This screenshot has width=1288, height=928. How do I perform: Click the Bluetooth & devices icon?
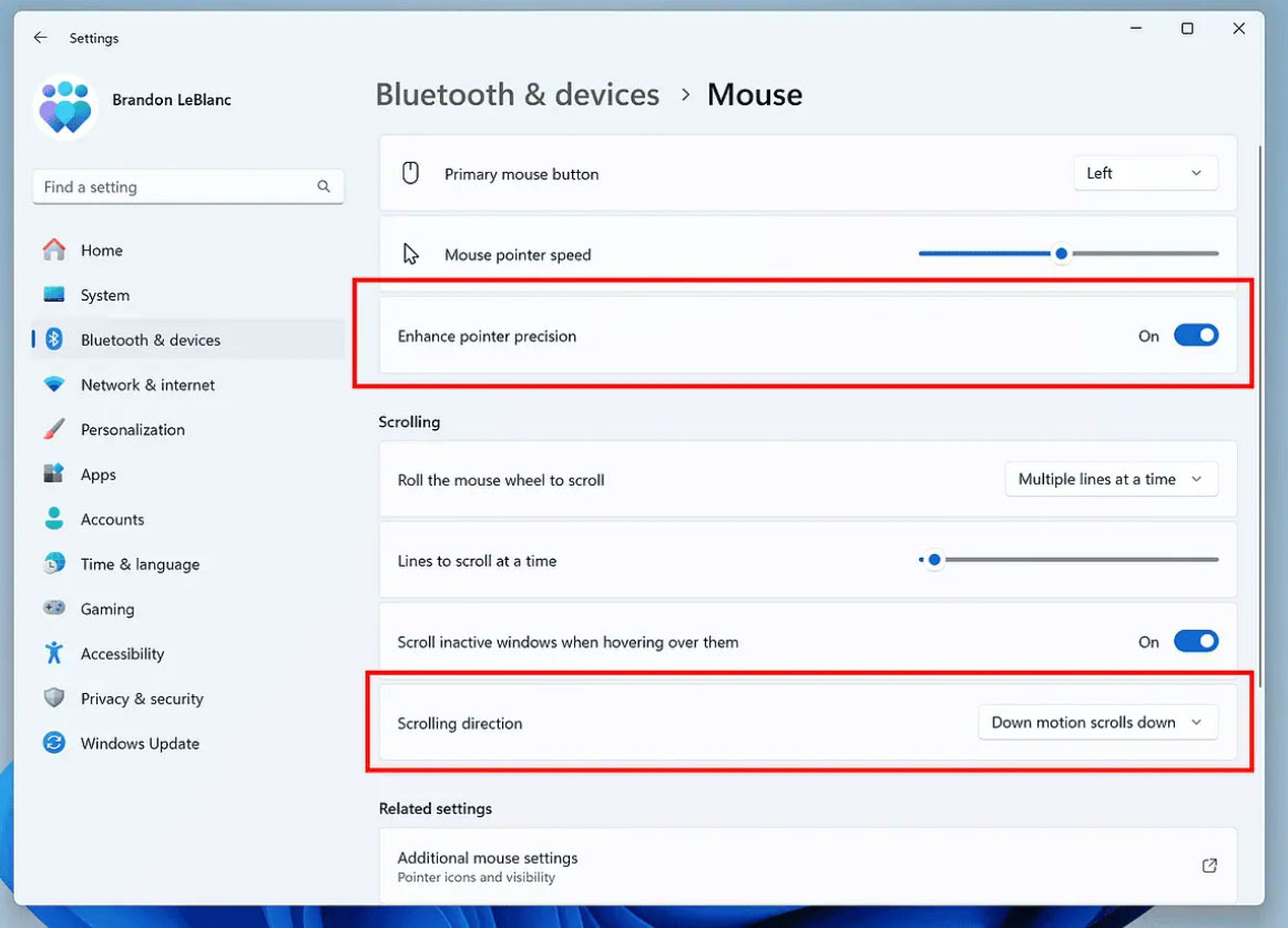[54, 340]
